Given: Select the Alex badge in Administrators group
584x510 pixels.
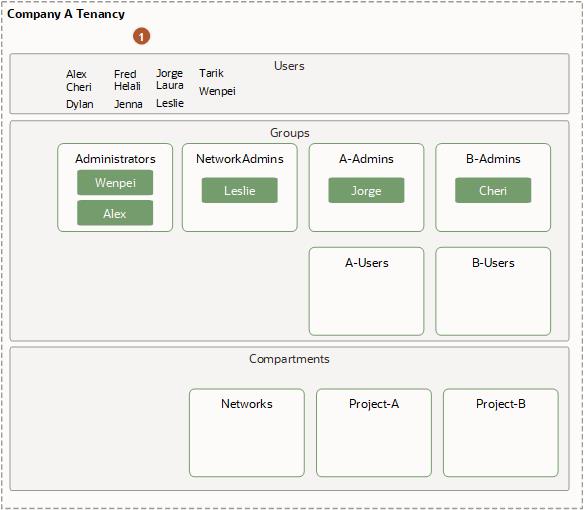Looking at the screenshot, I should click(x=115, y=213).
